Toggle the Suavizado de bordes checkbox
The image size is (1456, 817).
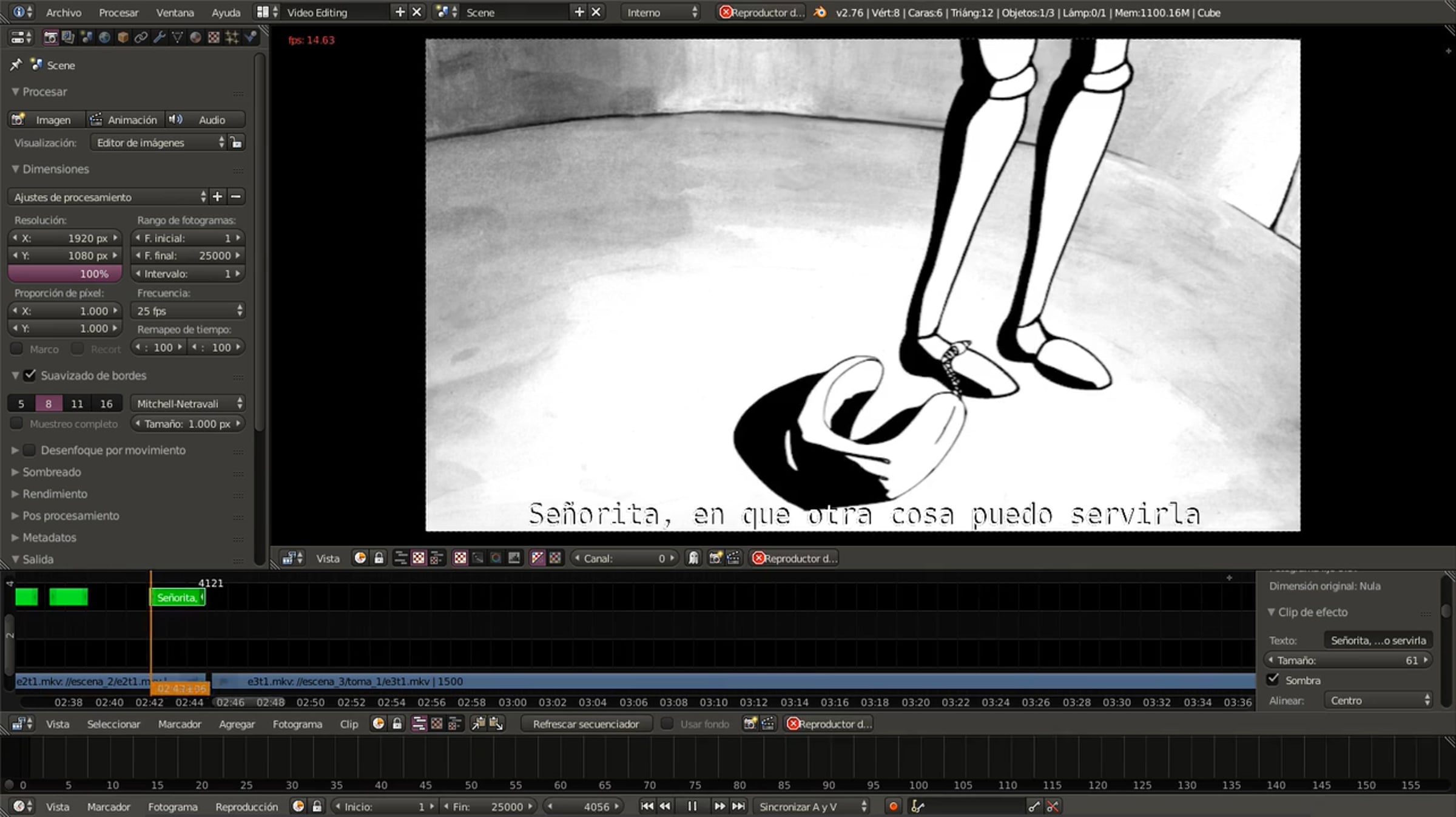tap(30, 375)
